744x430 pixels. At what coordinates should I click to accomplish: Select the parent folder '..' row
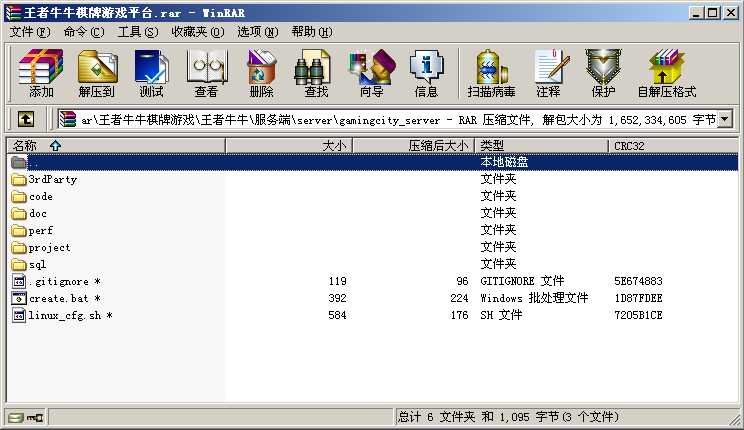click(372, 162)
